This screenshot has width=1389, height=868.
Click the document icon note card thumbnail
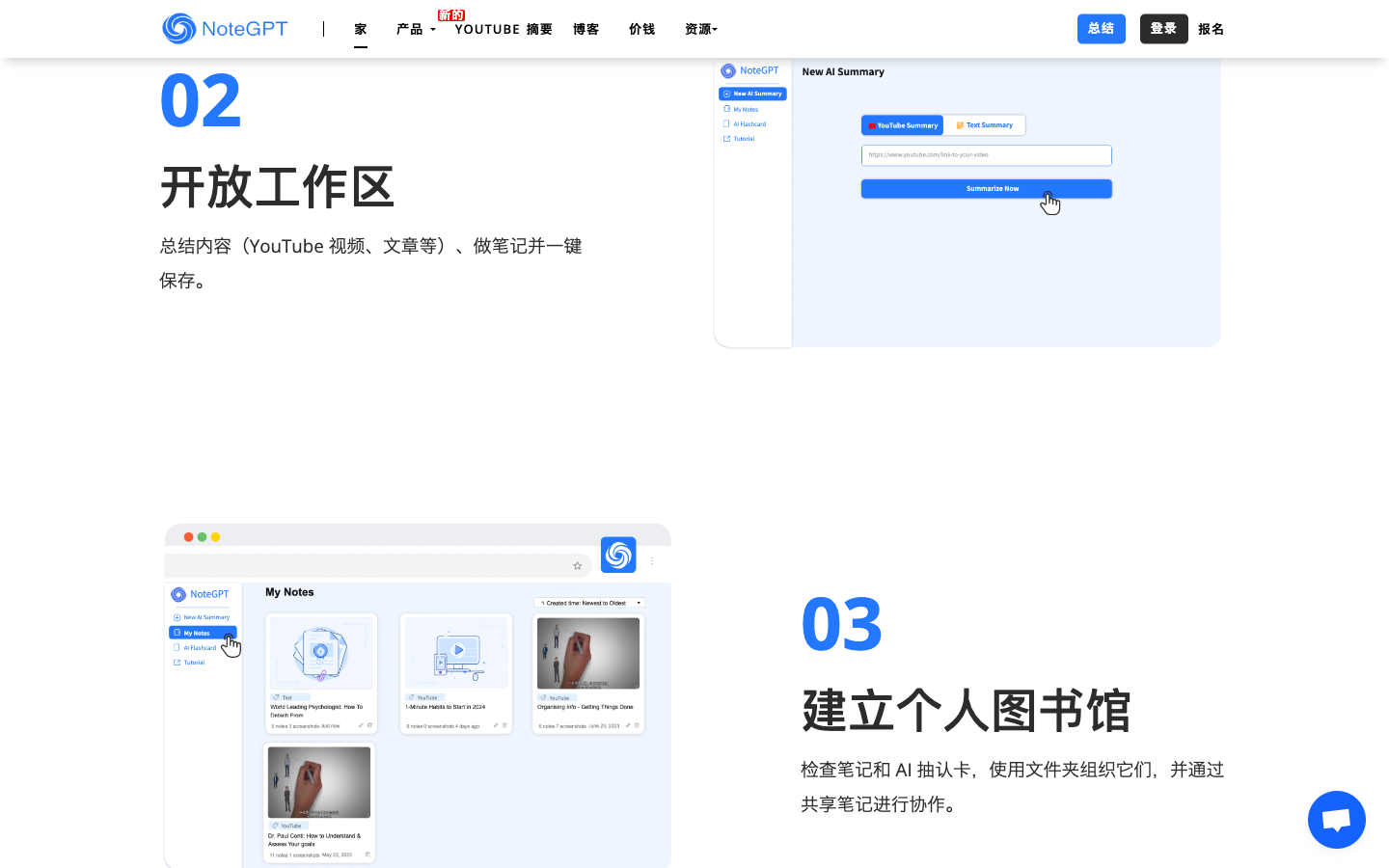point(321,653)
